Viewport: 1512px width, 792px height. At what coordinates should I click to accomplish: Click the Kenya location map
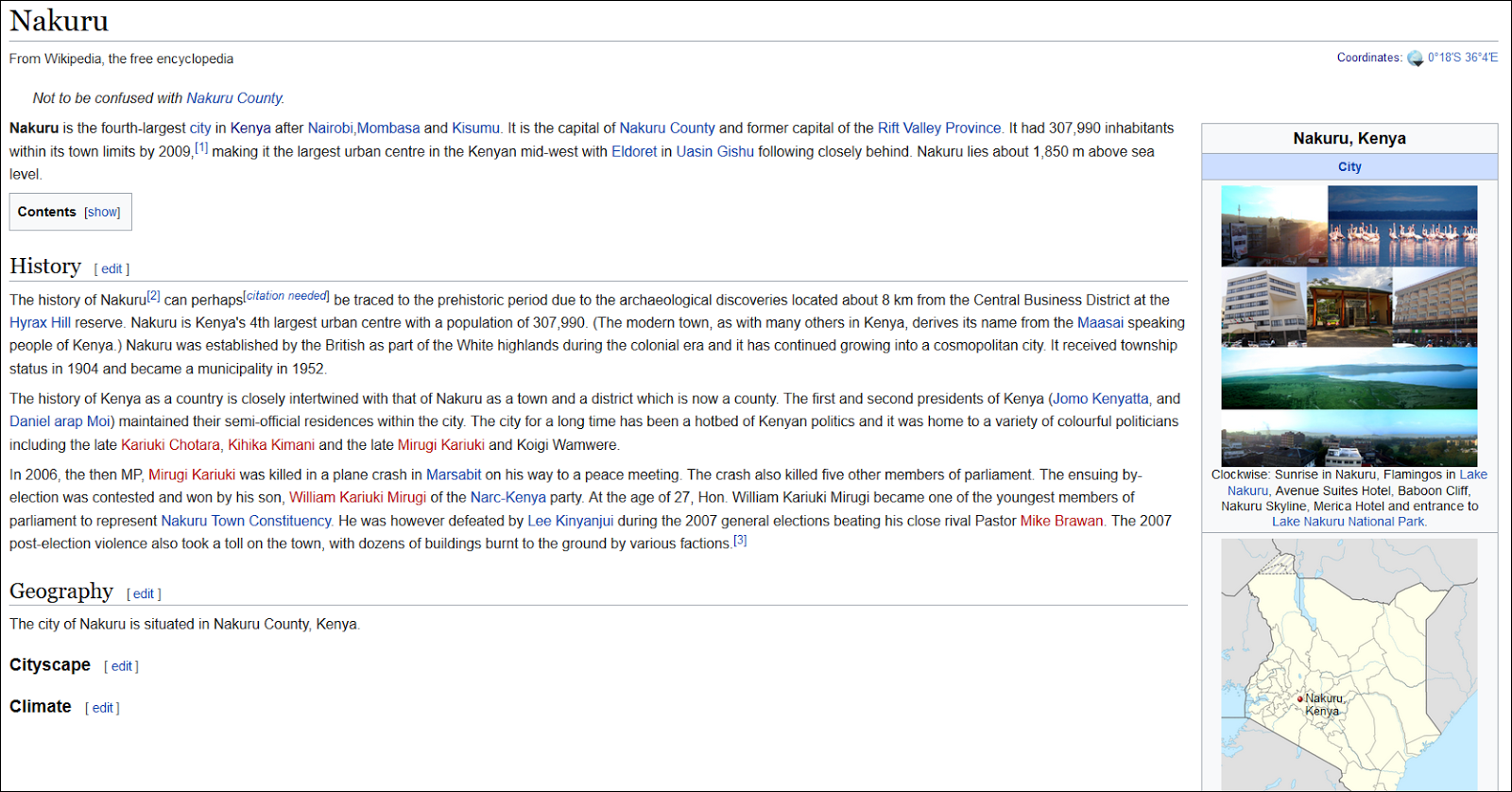pyautogui.click(x=1349, y=665)
